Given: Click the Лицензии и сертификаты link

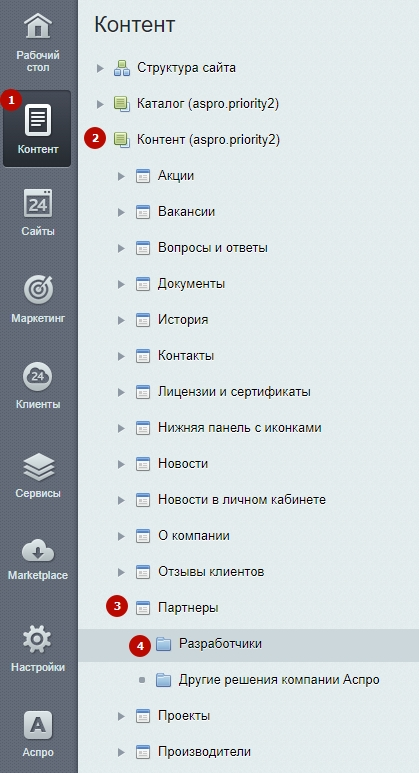Looking at the screenshot, I should point(234,392).
